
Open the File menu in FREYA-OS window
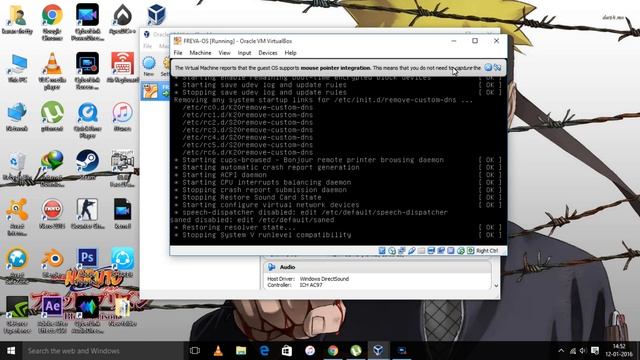pos(178,53)
